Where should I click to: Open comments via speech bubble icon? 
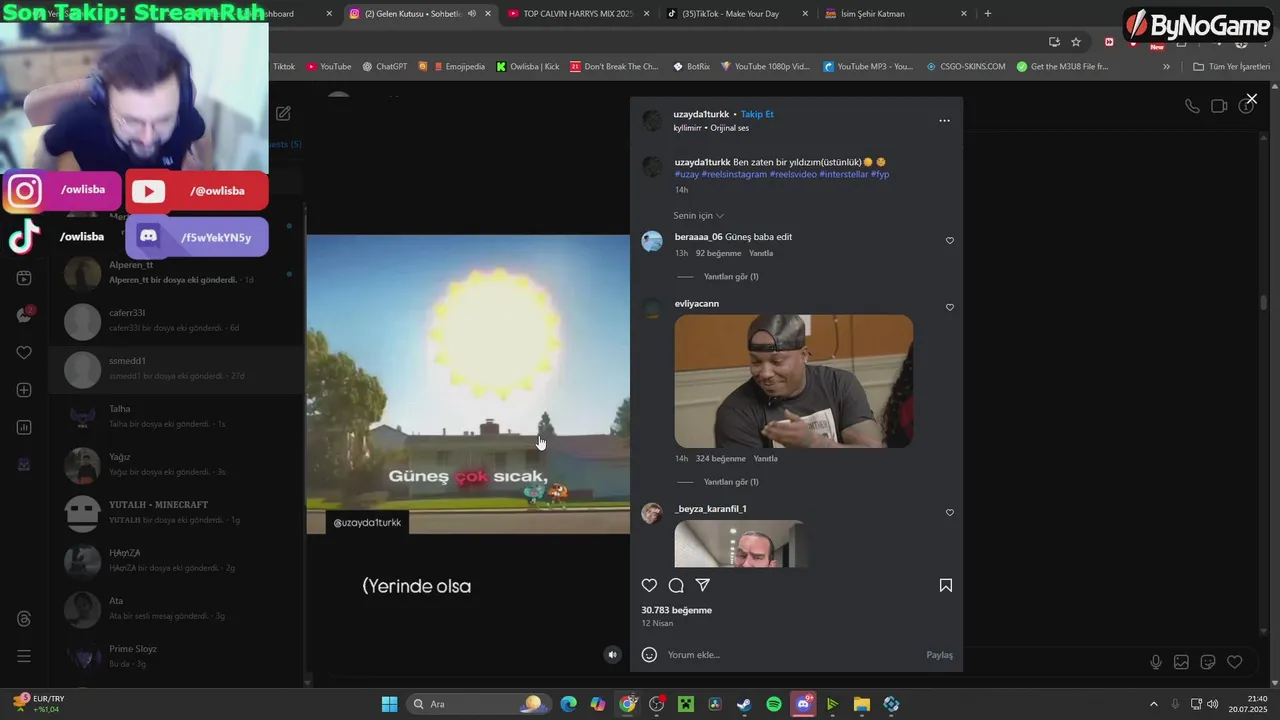[x=676, y=585]
